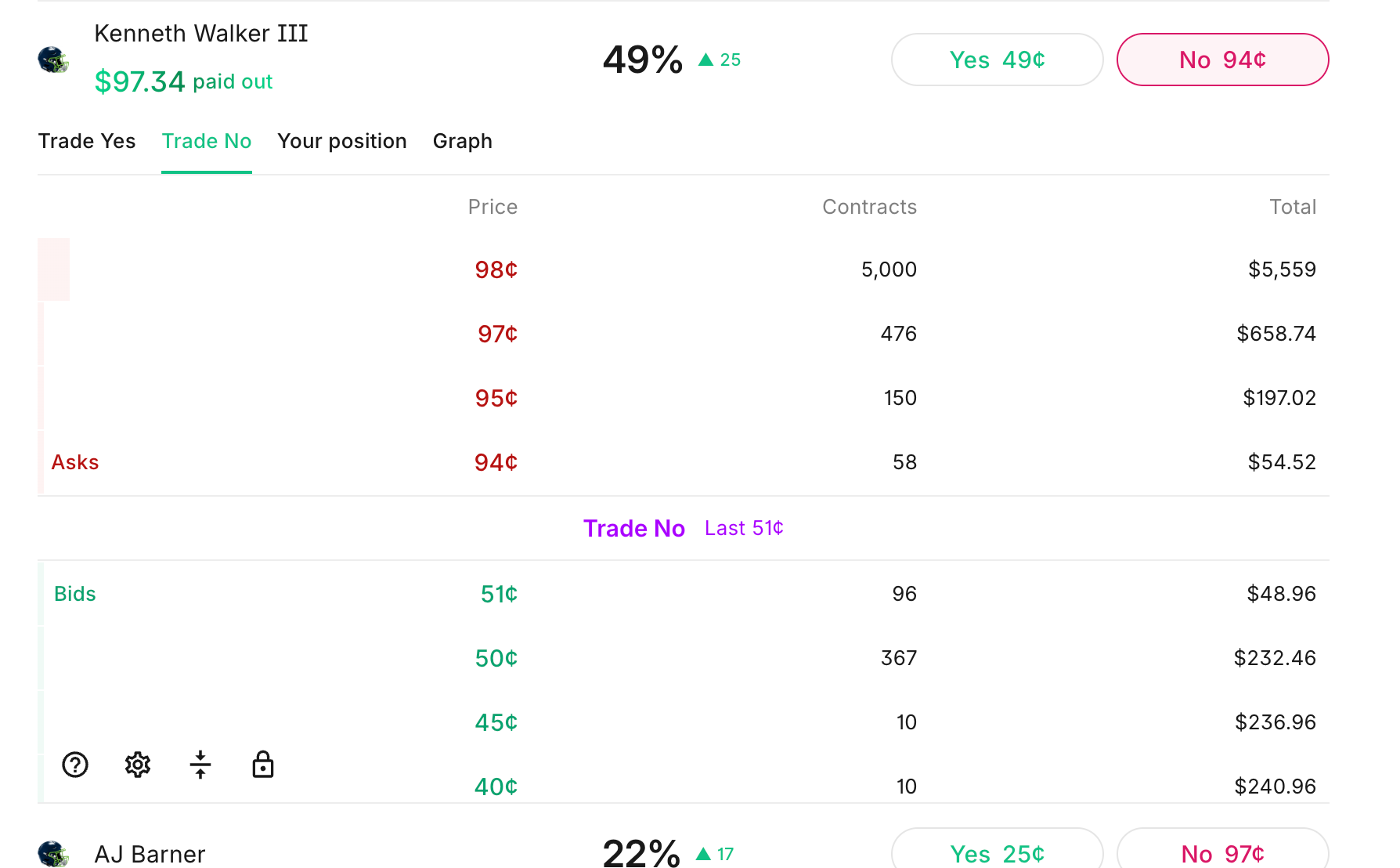This screenshot has height=868, width=1400.
Task: Click the Last 51¢ trade indicator
Action: pyautogui.click(x=743, y=528)
